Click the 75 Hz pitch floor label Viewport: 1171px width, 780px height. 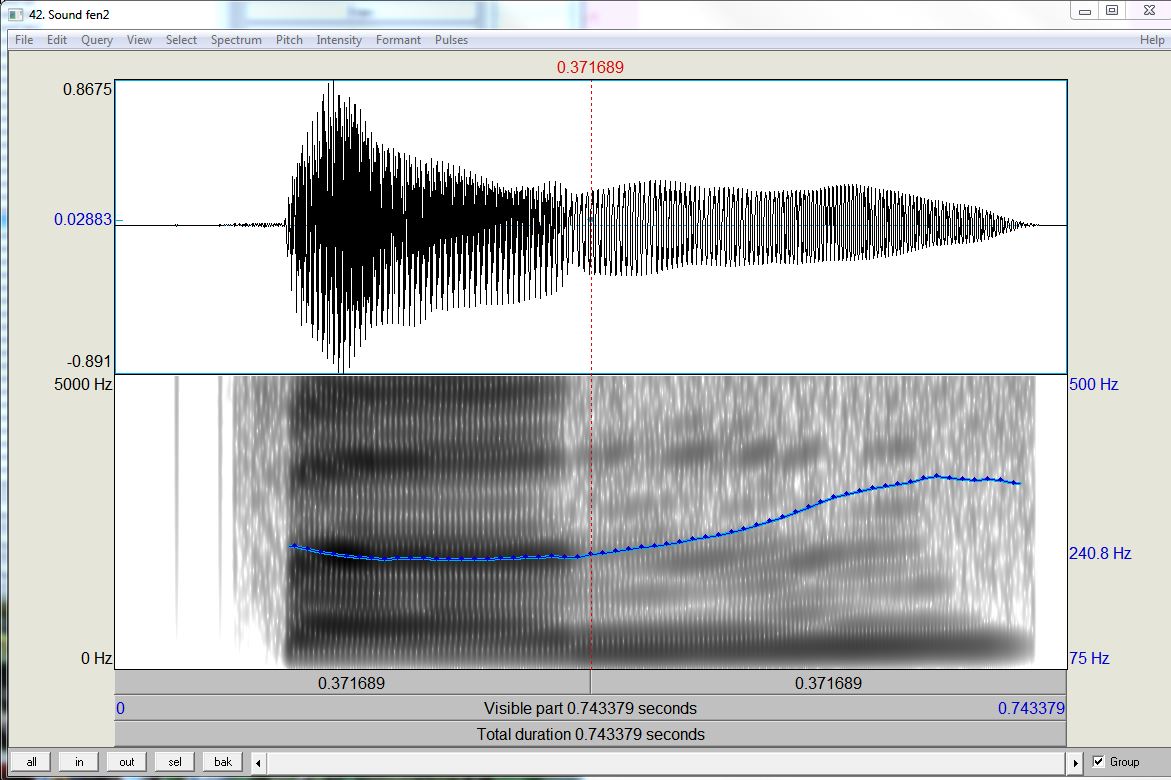[1089, 658]
